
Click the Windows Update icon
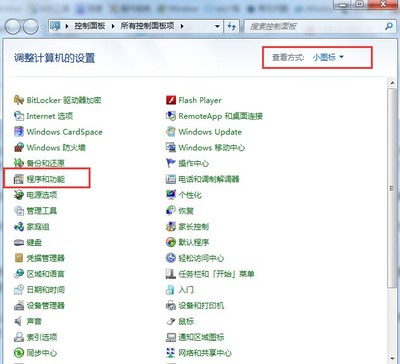pos(171,131)
